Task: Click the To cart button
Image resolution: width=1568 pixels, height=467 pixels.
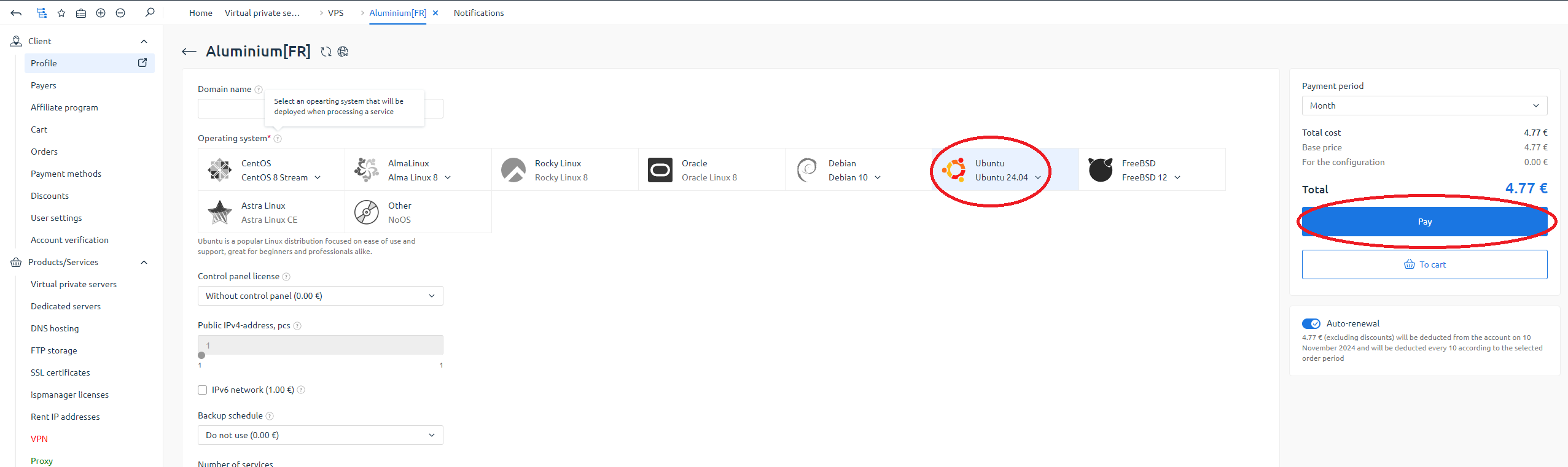Action: tap(1424, 264)
